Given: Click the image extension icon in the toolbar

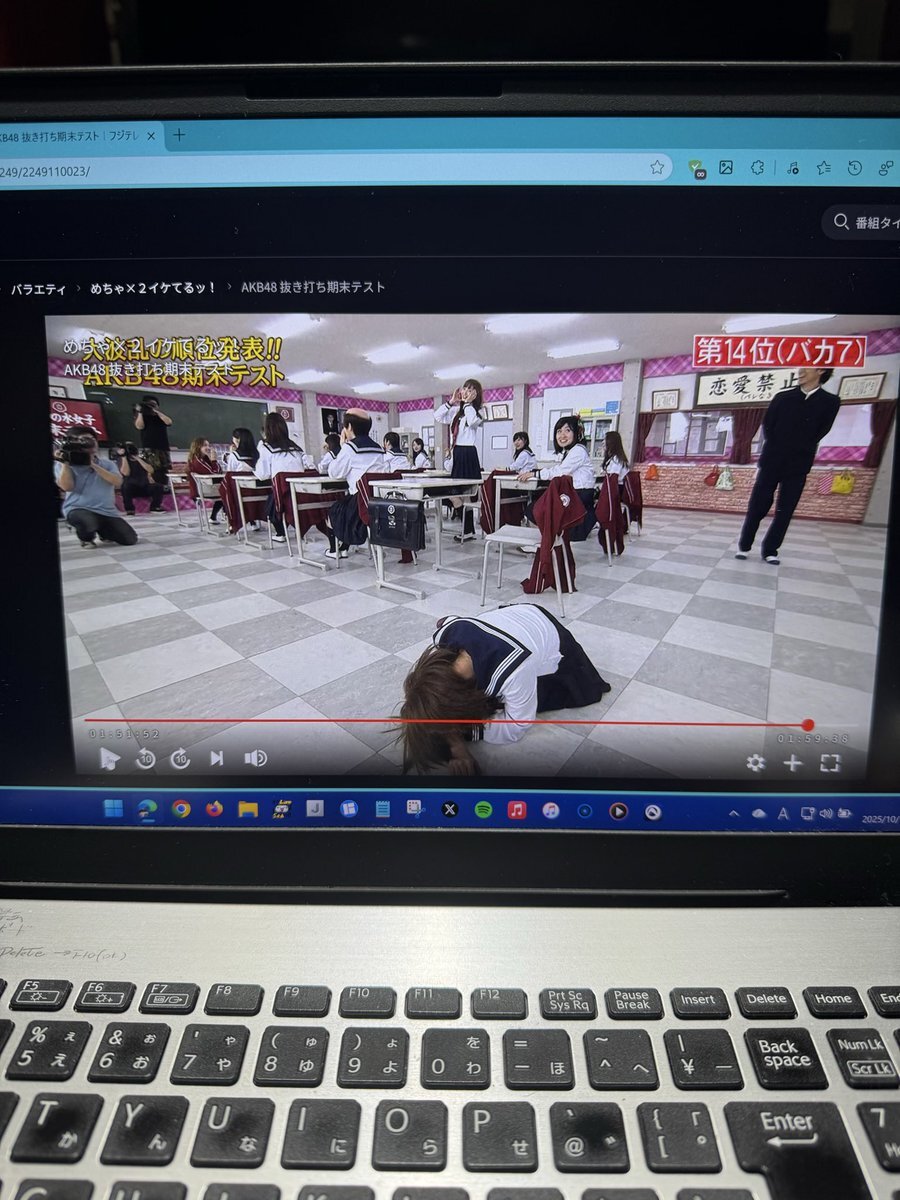Looking at the screenshot, I should (x=726, y=168).
